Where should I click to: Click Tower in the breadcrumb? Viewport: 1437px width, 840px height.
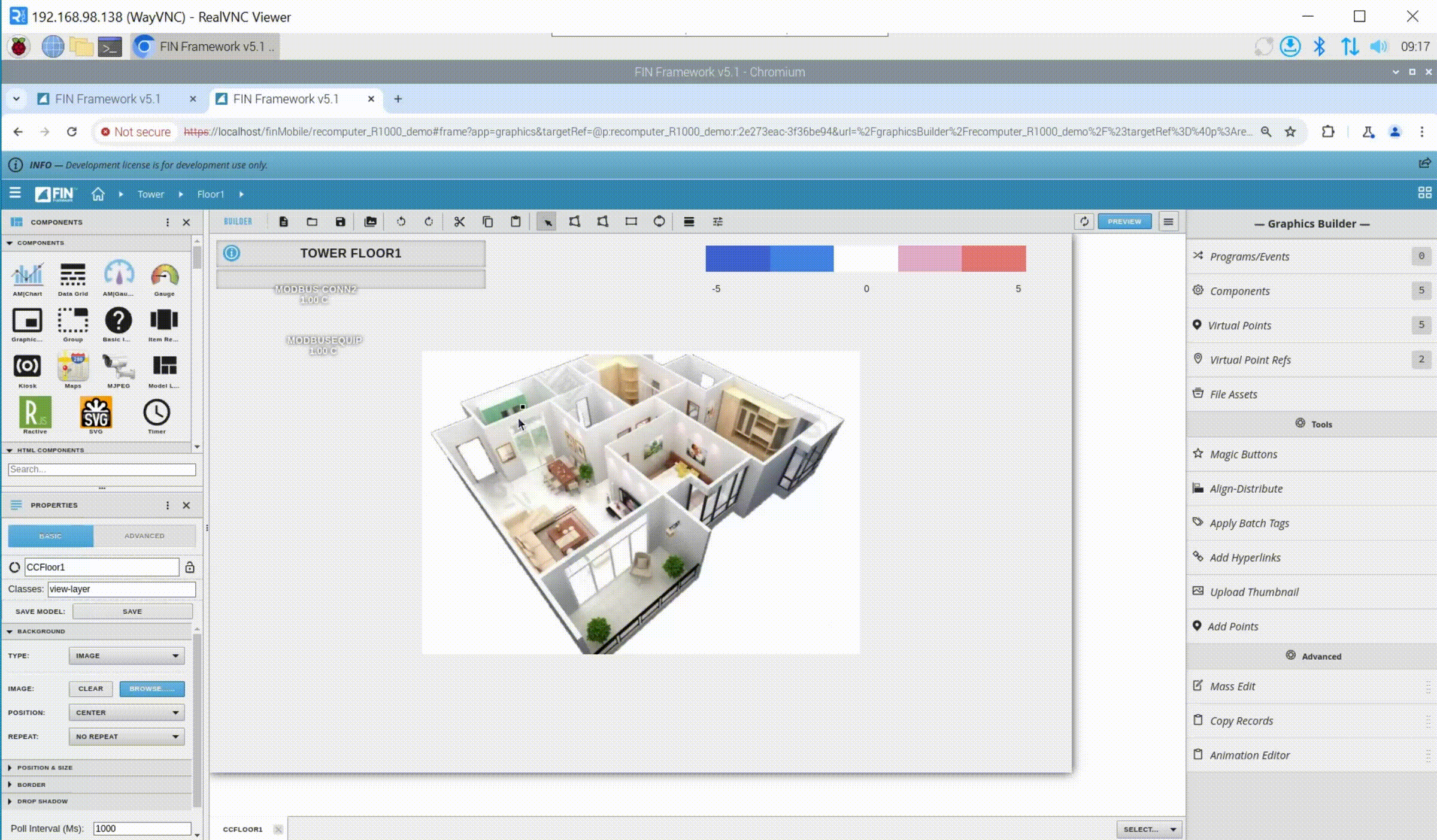pyautogui.click(x=150, y=194)
